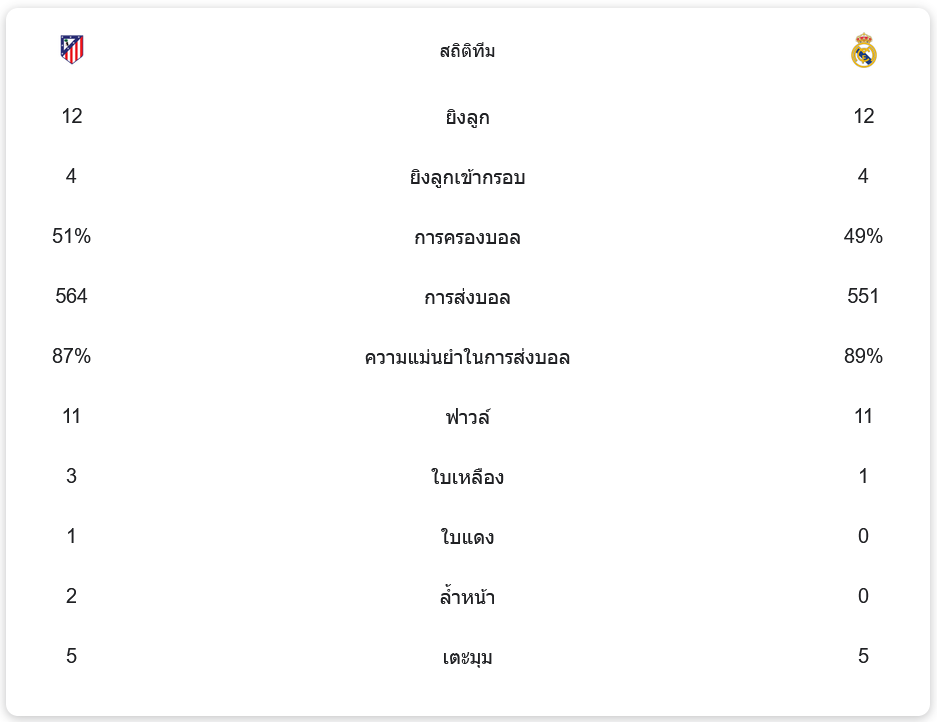Click Atlético's 3 yellow cards value
937x722 pixels.
(72, 477)
